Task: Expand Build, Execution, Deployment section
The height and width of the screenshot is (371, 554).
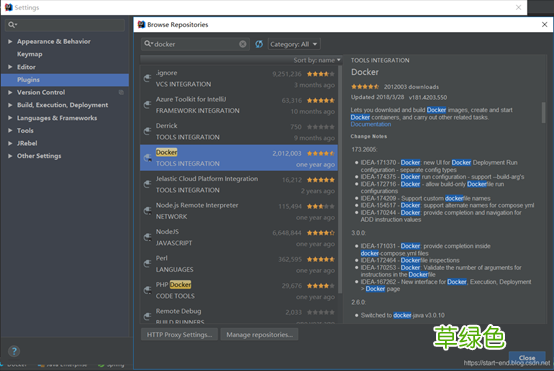Action: pos(10,105)
